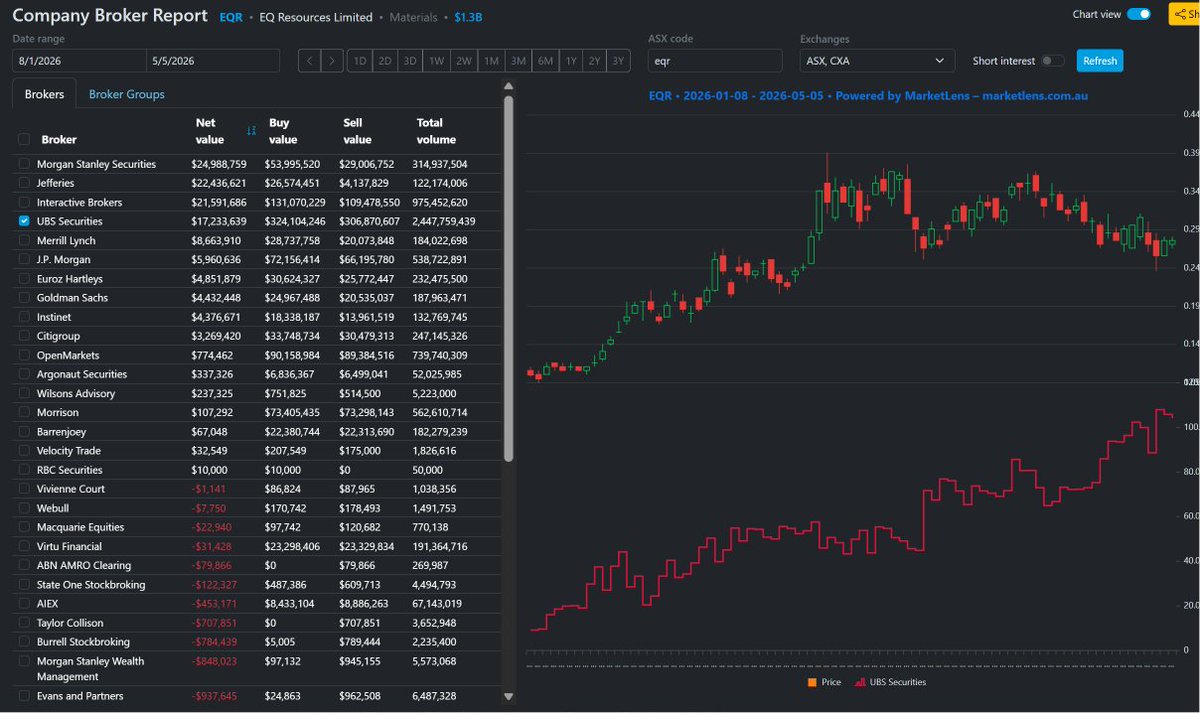Sort by the Total volume column header
Screen dimensions: 1200x713
[x=436, y=131]
